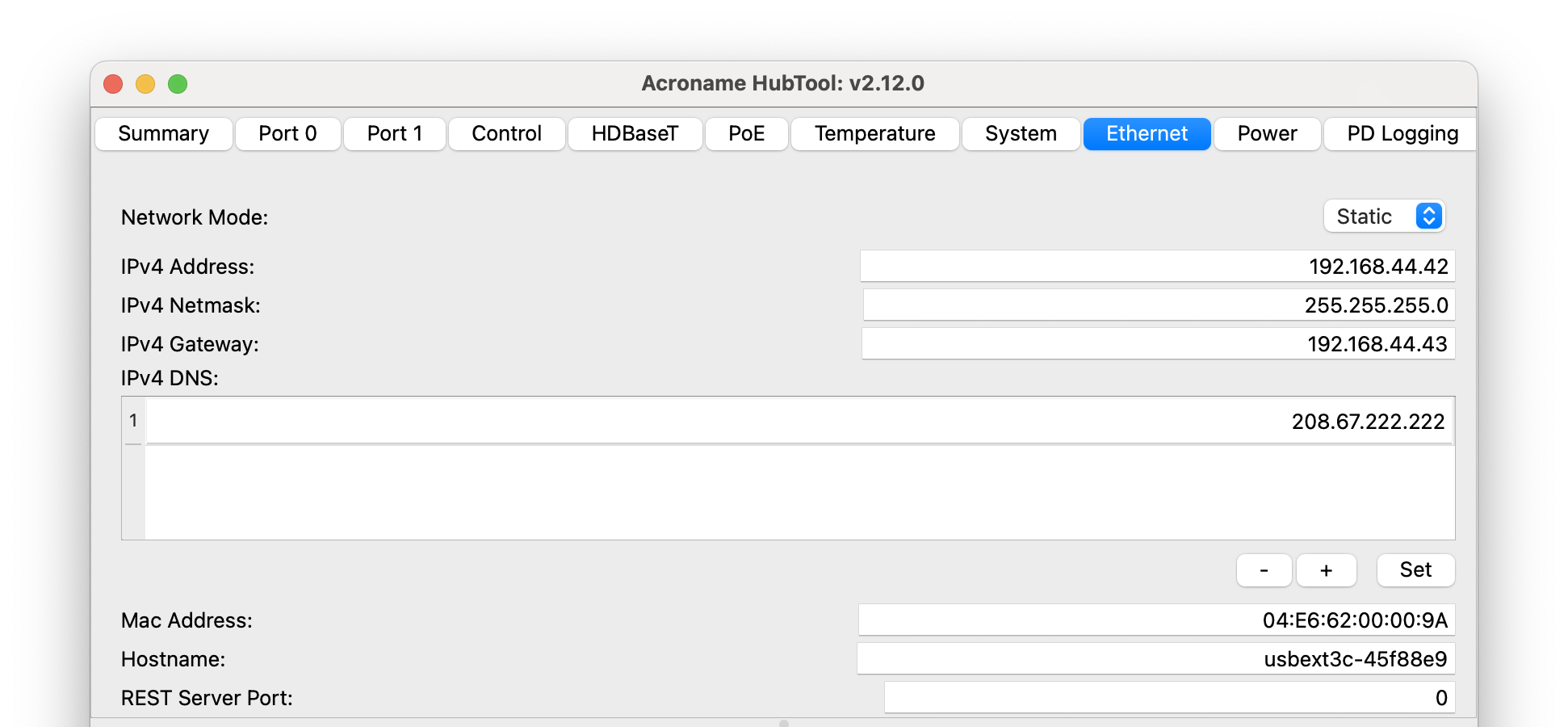The width and height of the screenshot is (1568, 727).
Task: Select DNS entry 208.67.222.222
Action: [798, 422]
